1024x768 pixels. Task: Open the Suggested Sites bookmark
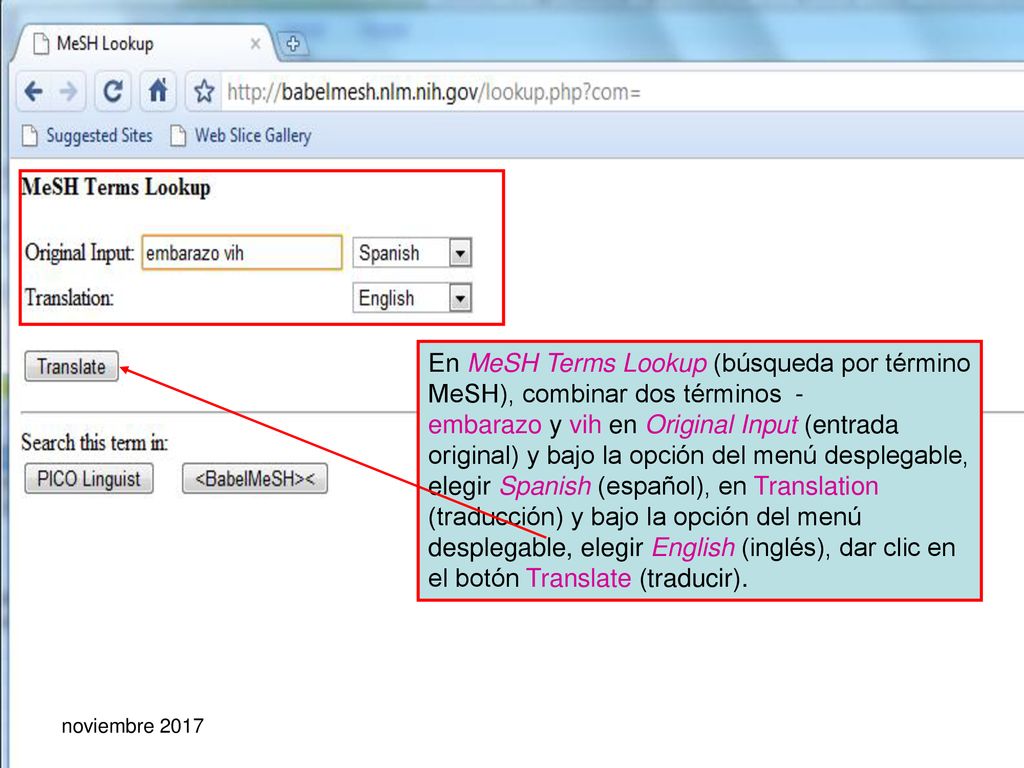87,135
